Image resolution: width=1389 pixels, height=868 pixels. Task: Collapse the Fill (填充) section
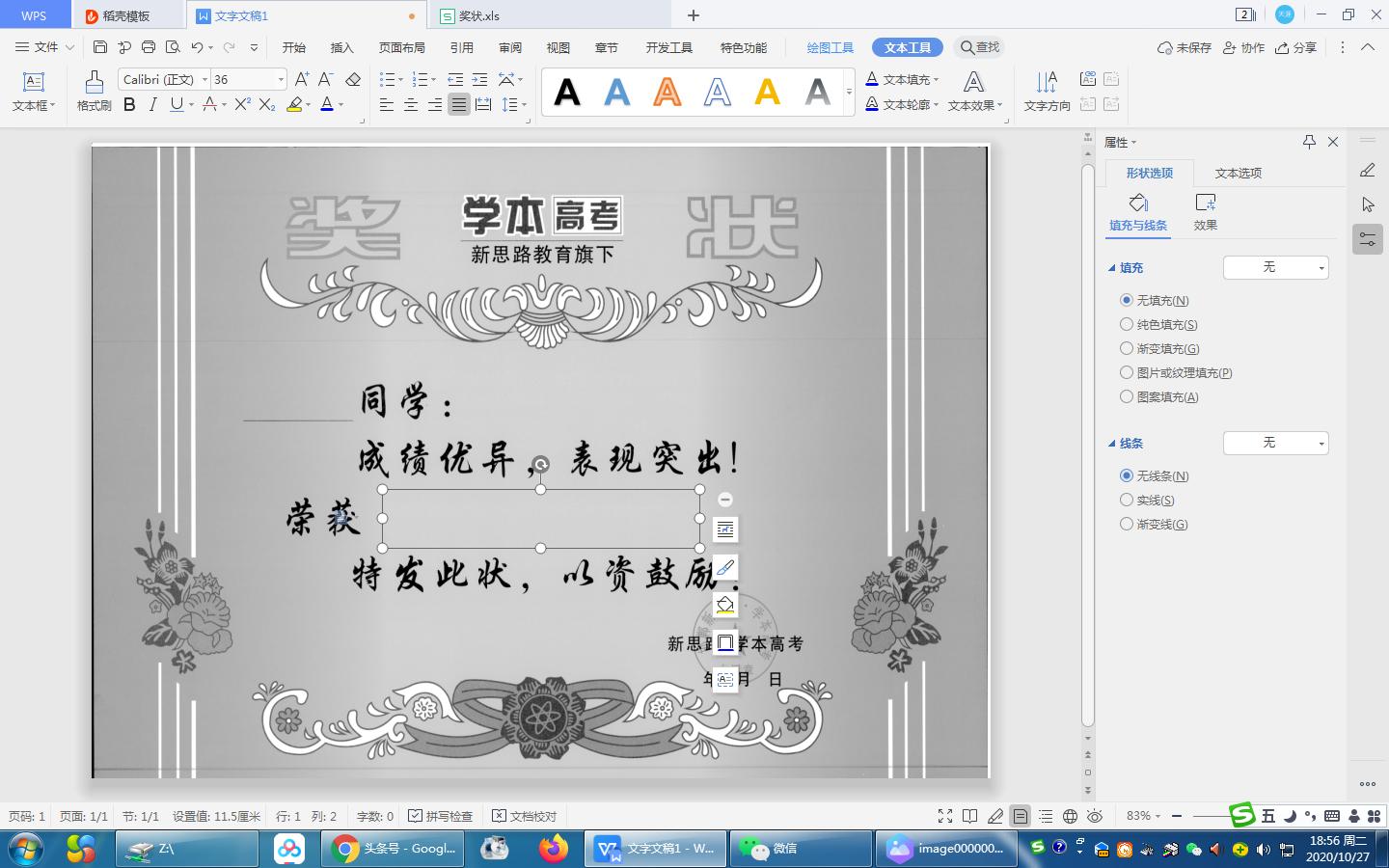click(x=1112, y=268)
